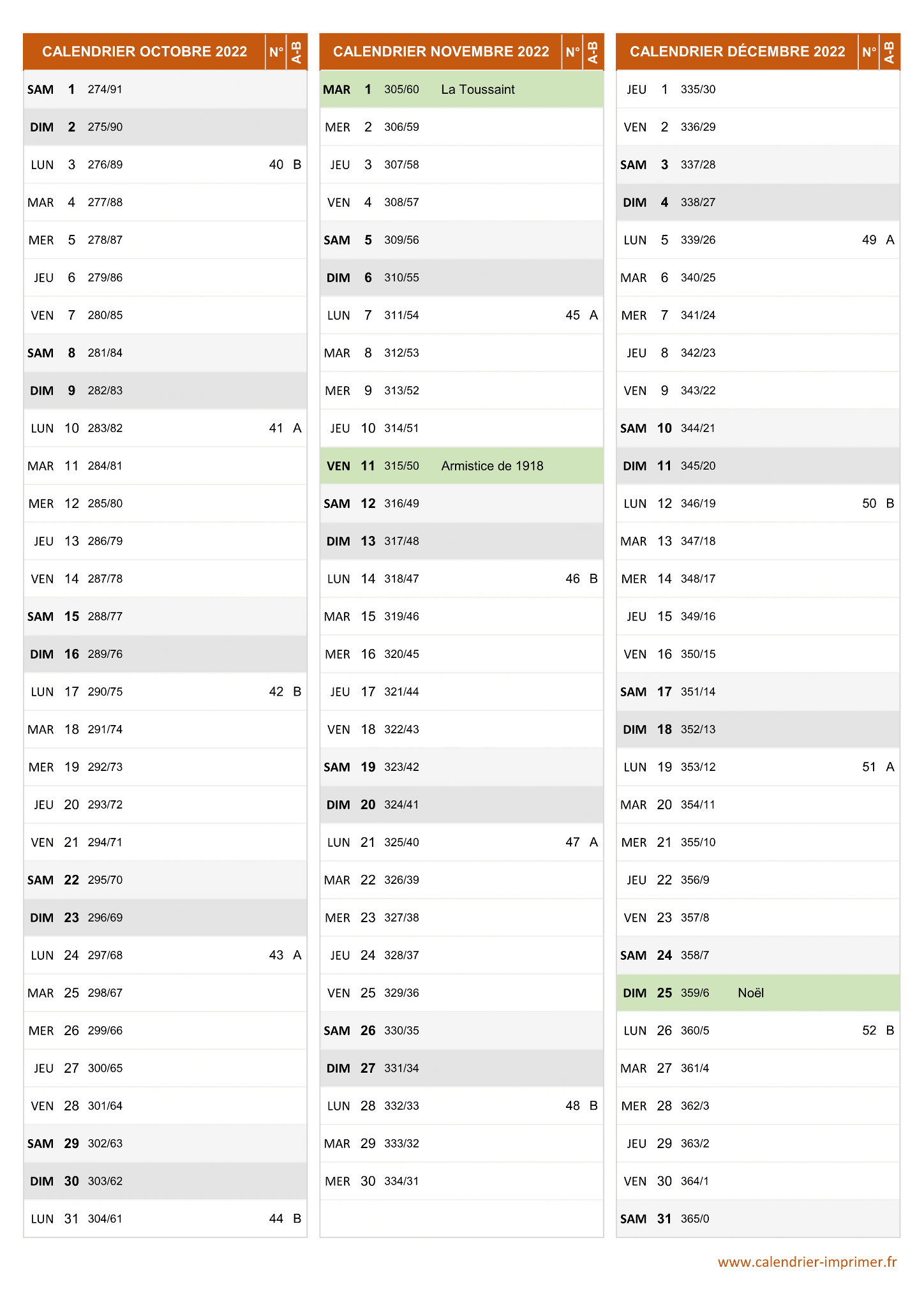
Task: Select the Calendrier Décembre 2022 header
Action: tap(737, 52)
